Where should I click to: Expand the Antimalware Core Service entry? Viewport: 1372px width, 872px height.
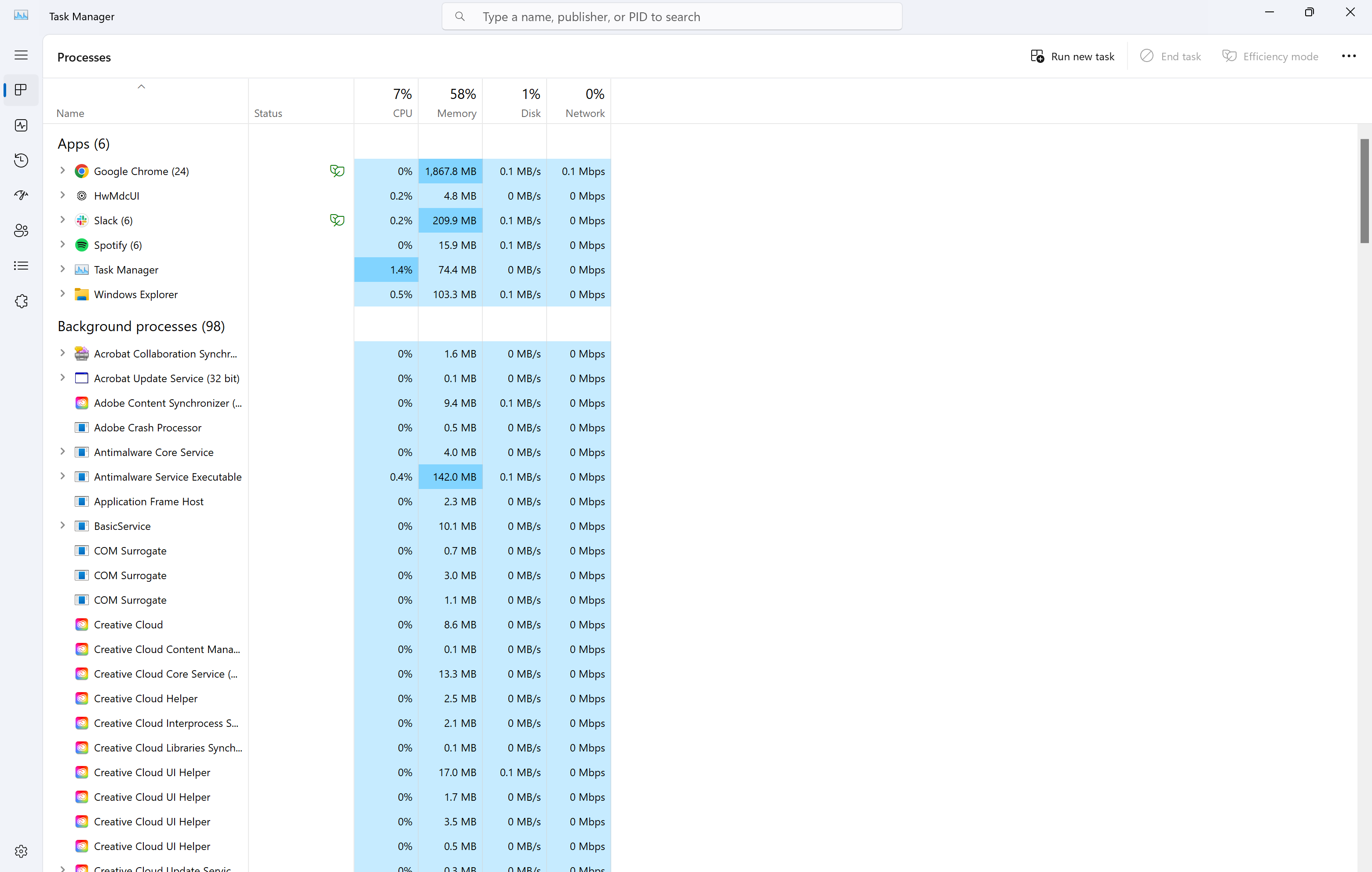pos(63,451)
